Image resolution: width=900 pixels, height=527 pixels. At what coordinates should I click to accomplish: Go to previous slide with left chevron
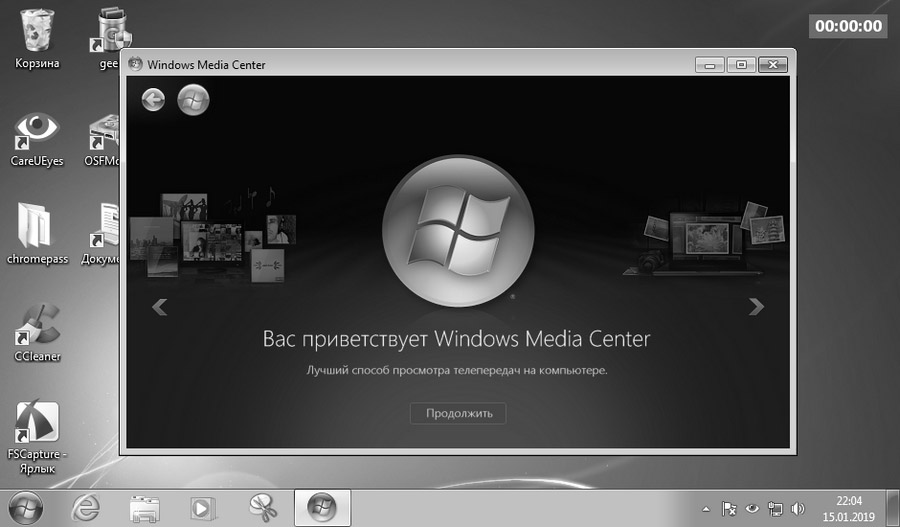(x=160, y=307)
